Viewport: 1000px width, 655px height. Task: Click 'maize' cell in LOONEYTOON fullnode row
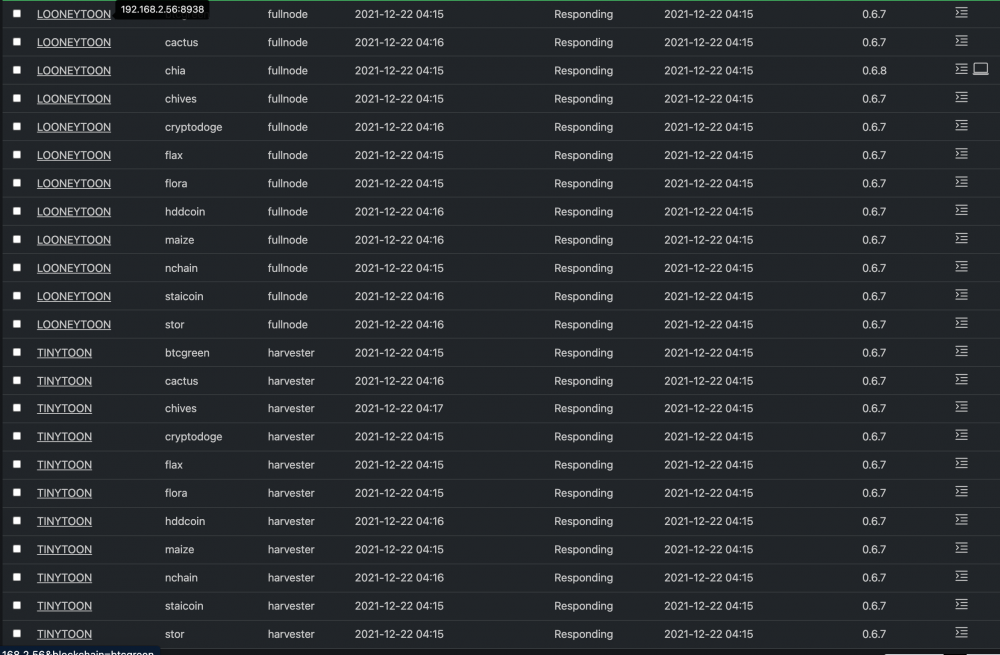(x=180, y=240)
